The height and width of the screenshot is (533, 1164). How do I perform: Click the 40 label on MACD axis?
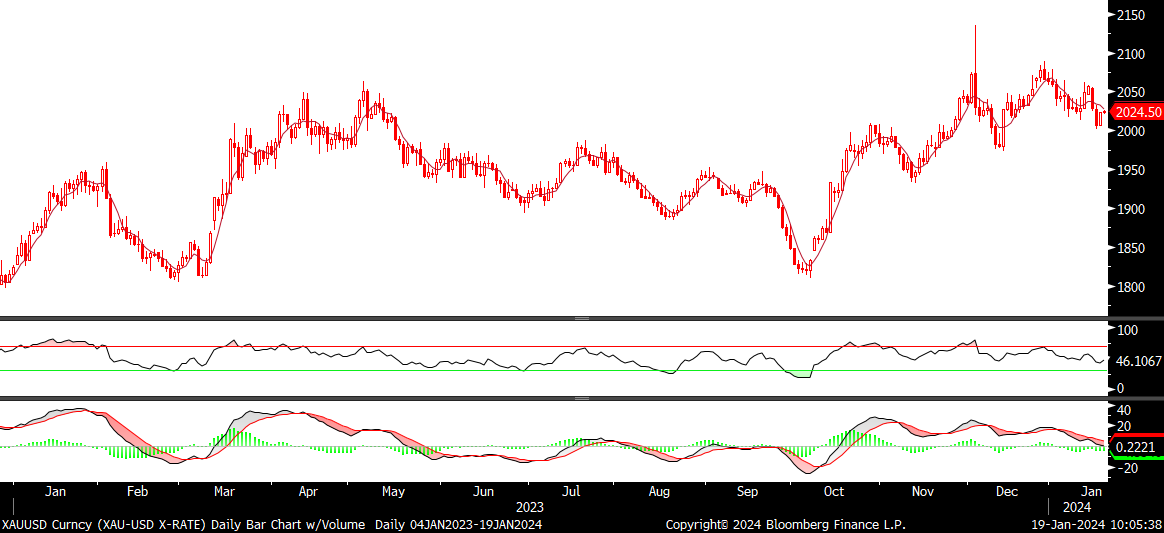pos(1124,410)
